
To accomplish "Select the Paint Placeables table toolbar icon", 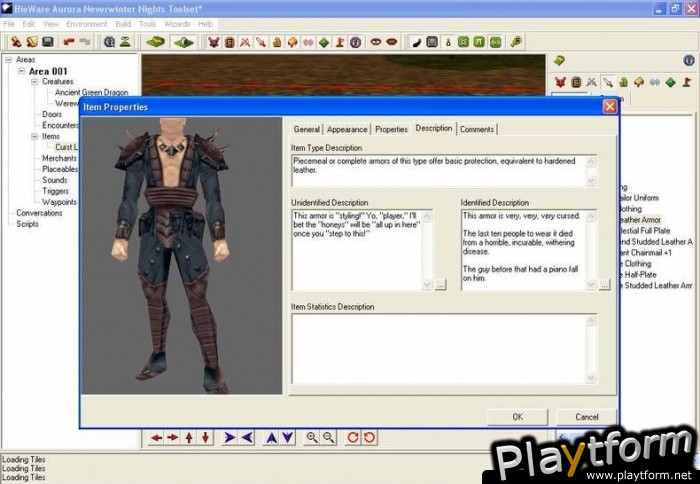I will pyautogui.click(x=292, y=42).
